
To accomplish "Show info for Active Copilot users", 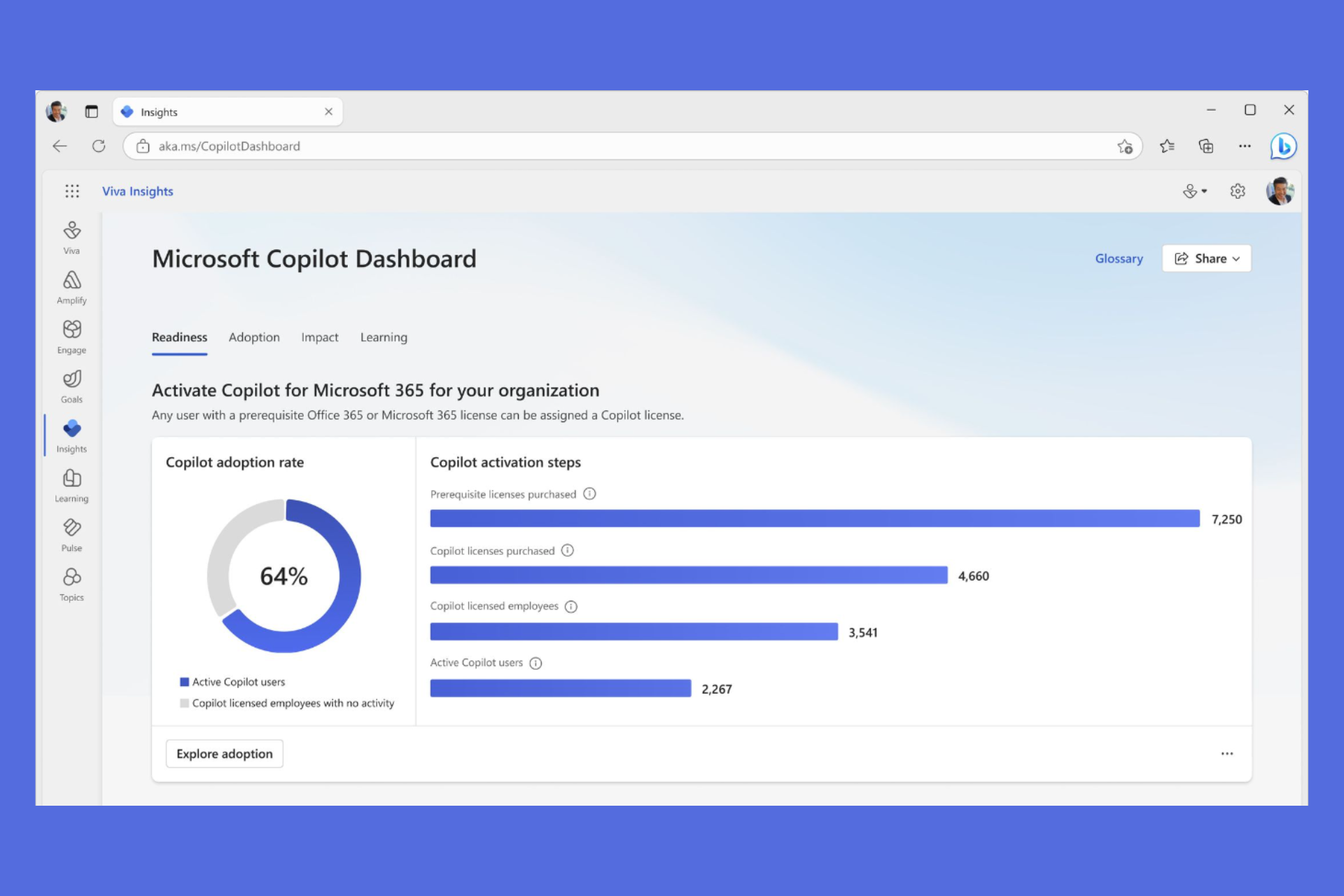I will tap(535, 663).
